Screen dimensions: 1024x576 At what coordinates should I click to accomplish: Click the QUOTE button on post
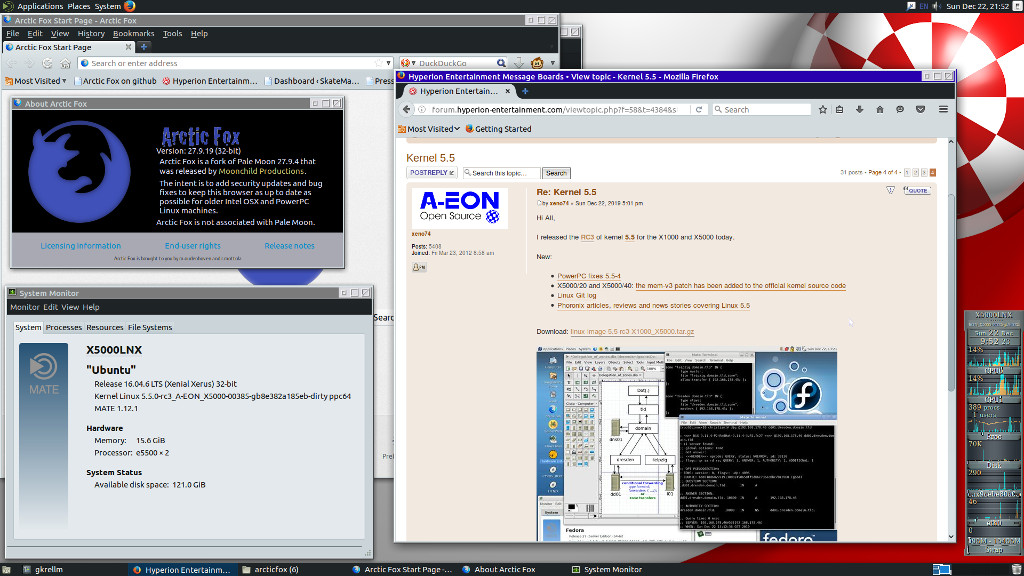(917, 191)
